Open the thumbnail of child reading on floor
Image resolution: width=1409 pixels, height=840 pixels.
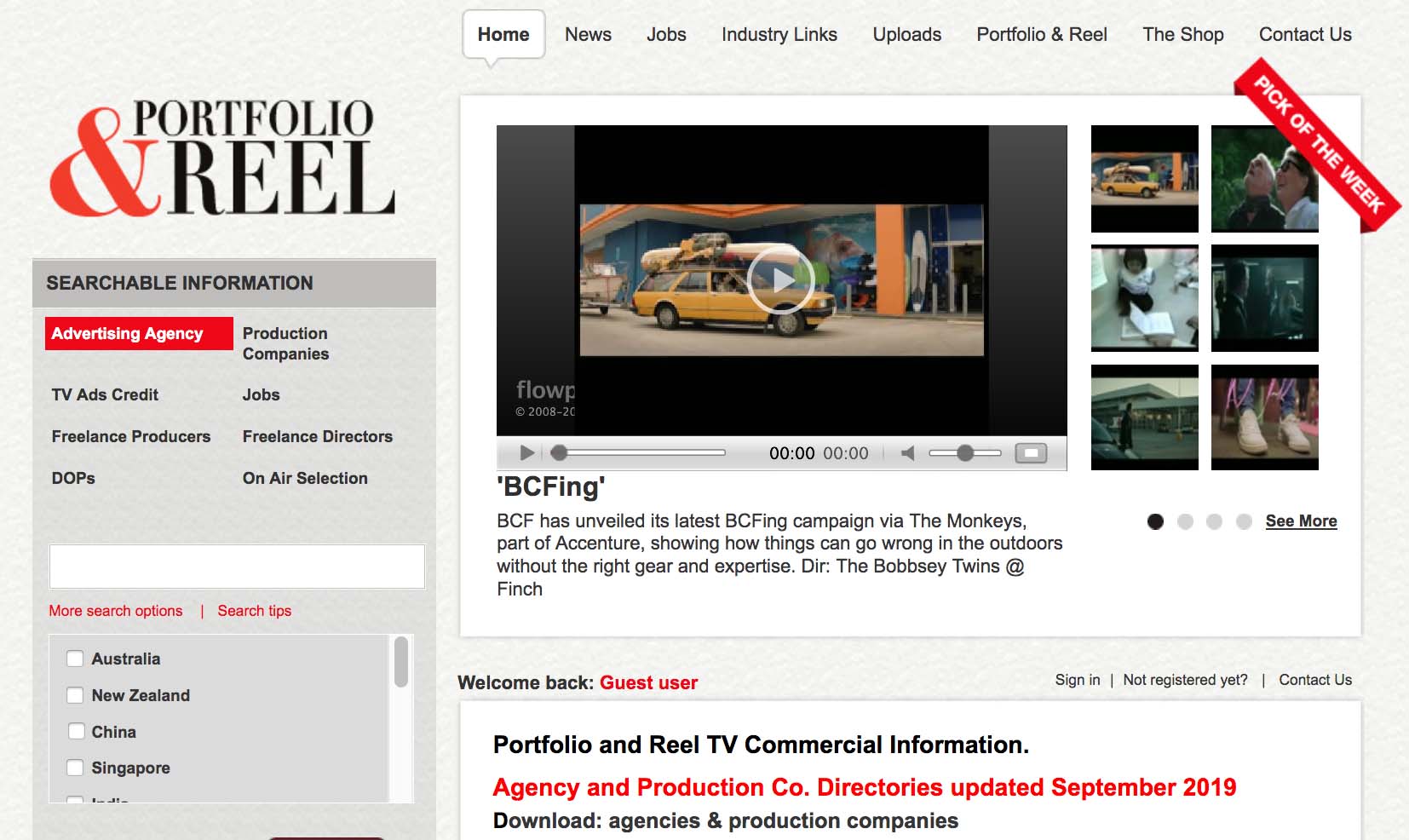pyautogui.click(x=1145, y=298)
